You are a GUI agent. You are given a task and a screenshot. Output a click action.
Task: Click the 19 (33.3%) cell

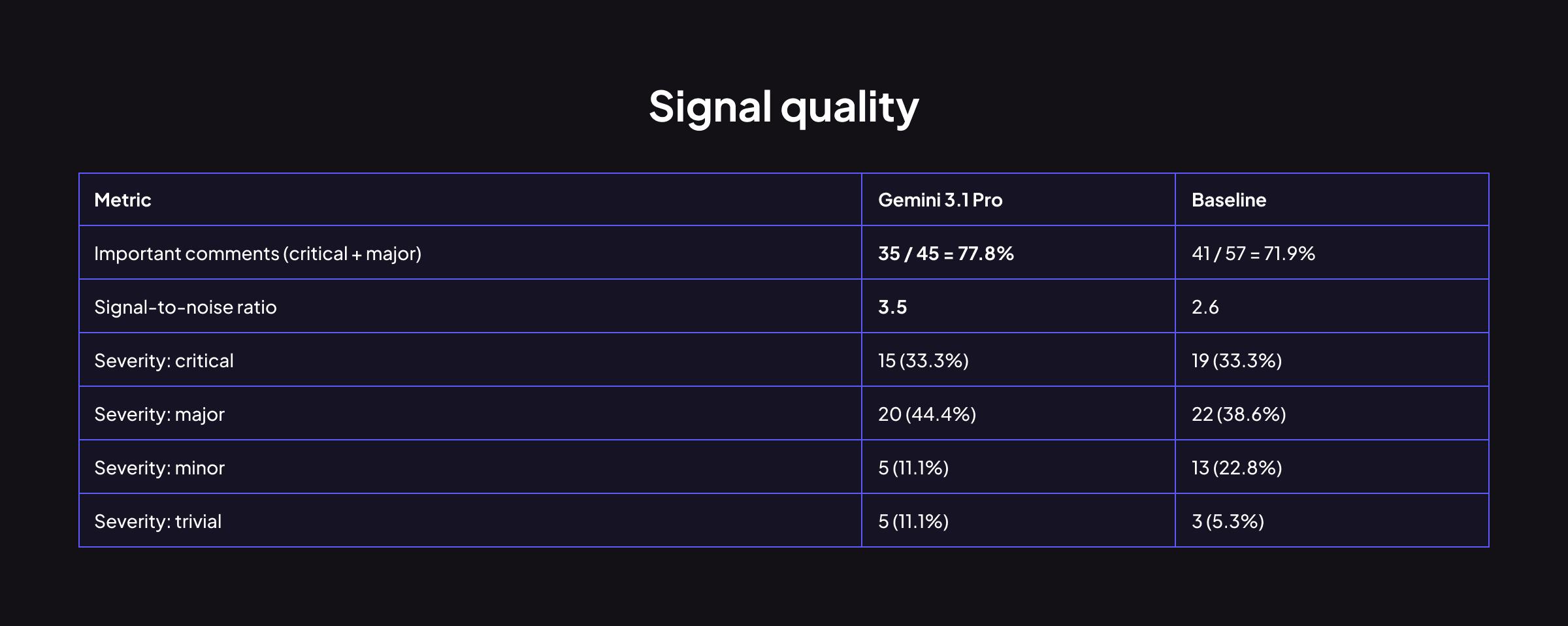pyautogui.click(x=1236, y=361)
